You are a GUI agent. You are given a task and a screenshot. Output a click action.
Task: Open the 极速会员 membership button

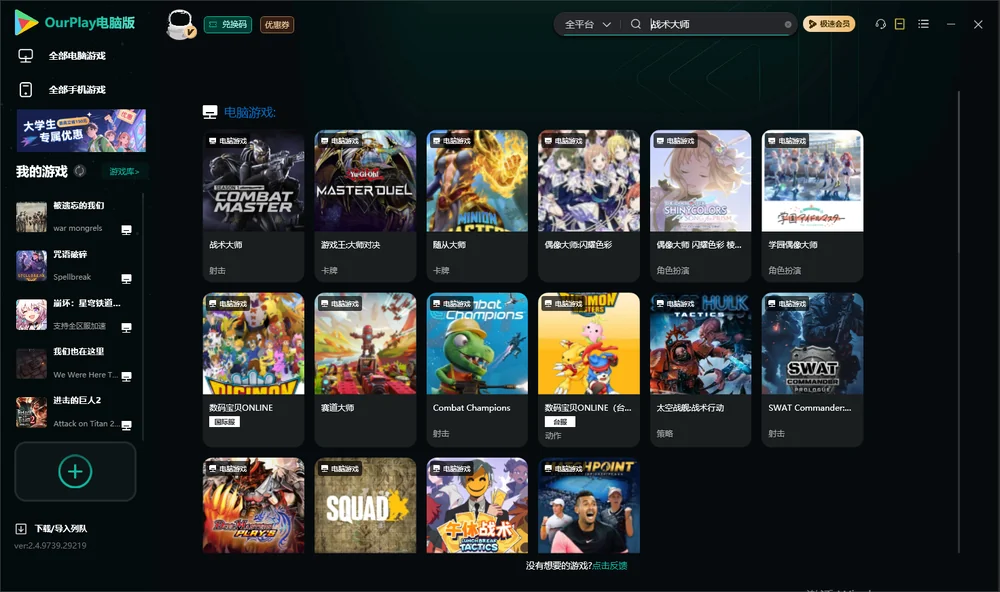828,24
